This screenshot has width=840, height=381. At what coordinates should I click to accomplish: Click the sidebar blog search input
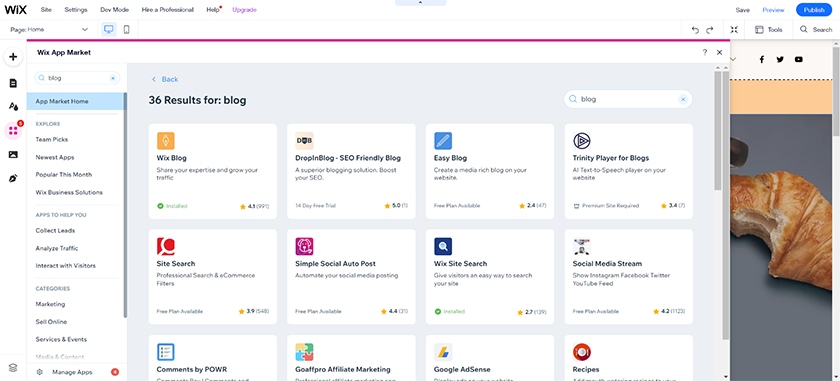pos(77,78)
